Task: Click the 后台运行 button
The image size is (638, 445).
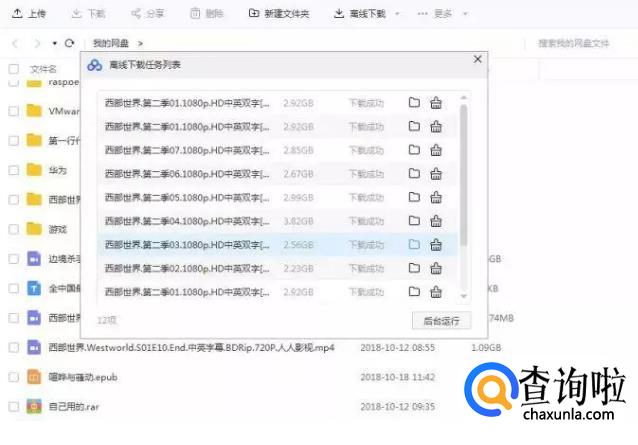Action: [x=441, y=321]
